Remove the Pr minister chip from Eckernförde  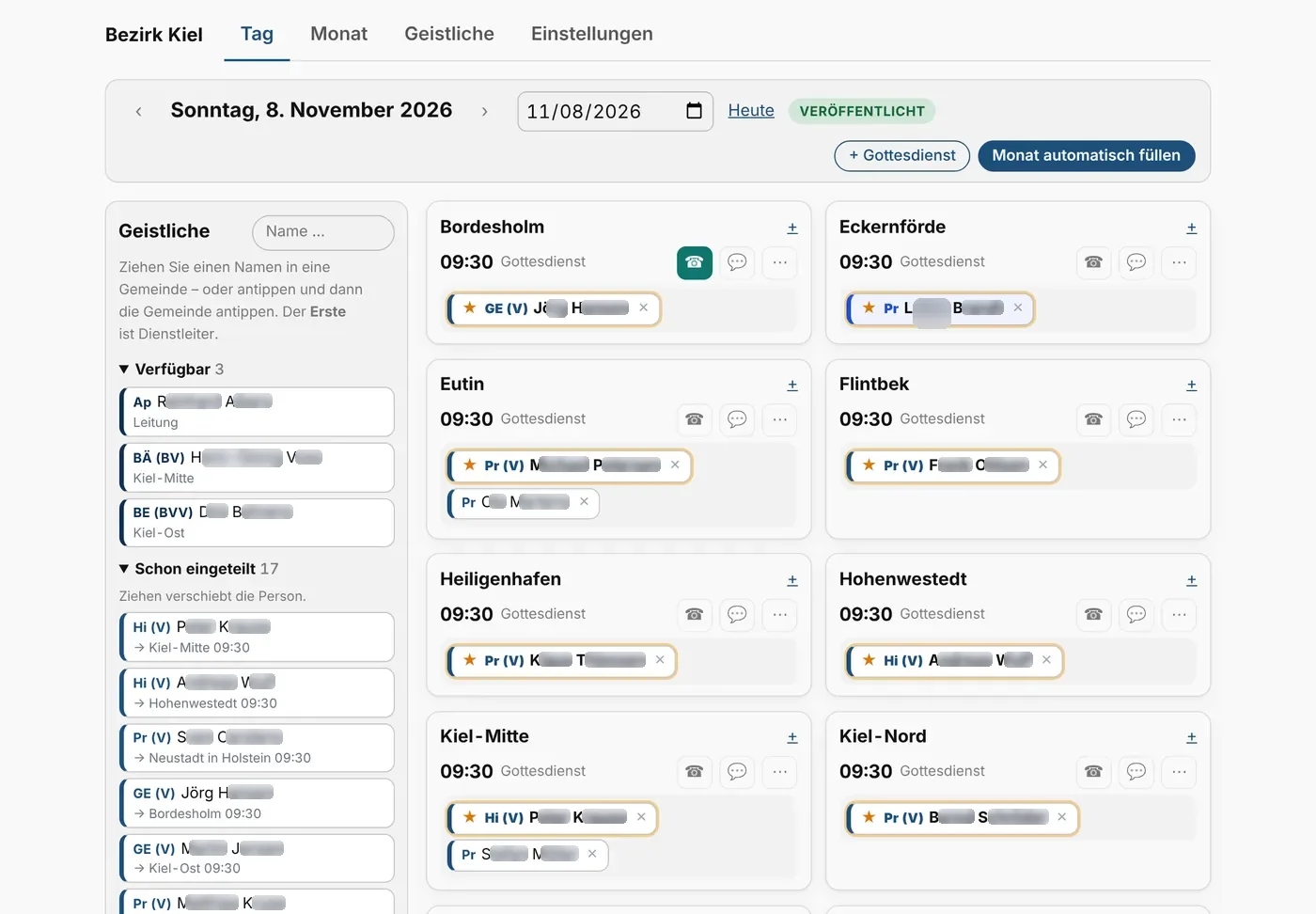tap(1018, 307)
